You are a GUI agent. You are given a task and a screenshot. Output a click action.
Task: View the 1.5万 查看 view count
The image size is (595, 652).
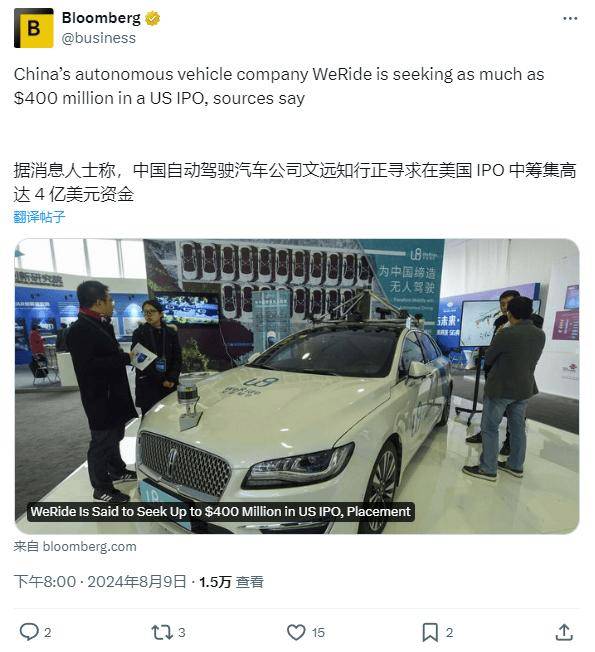pos(231,582)
